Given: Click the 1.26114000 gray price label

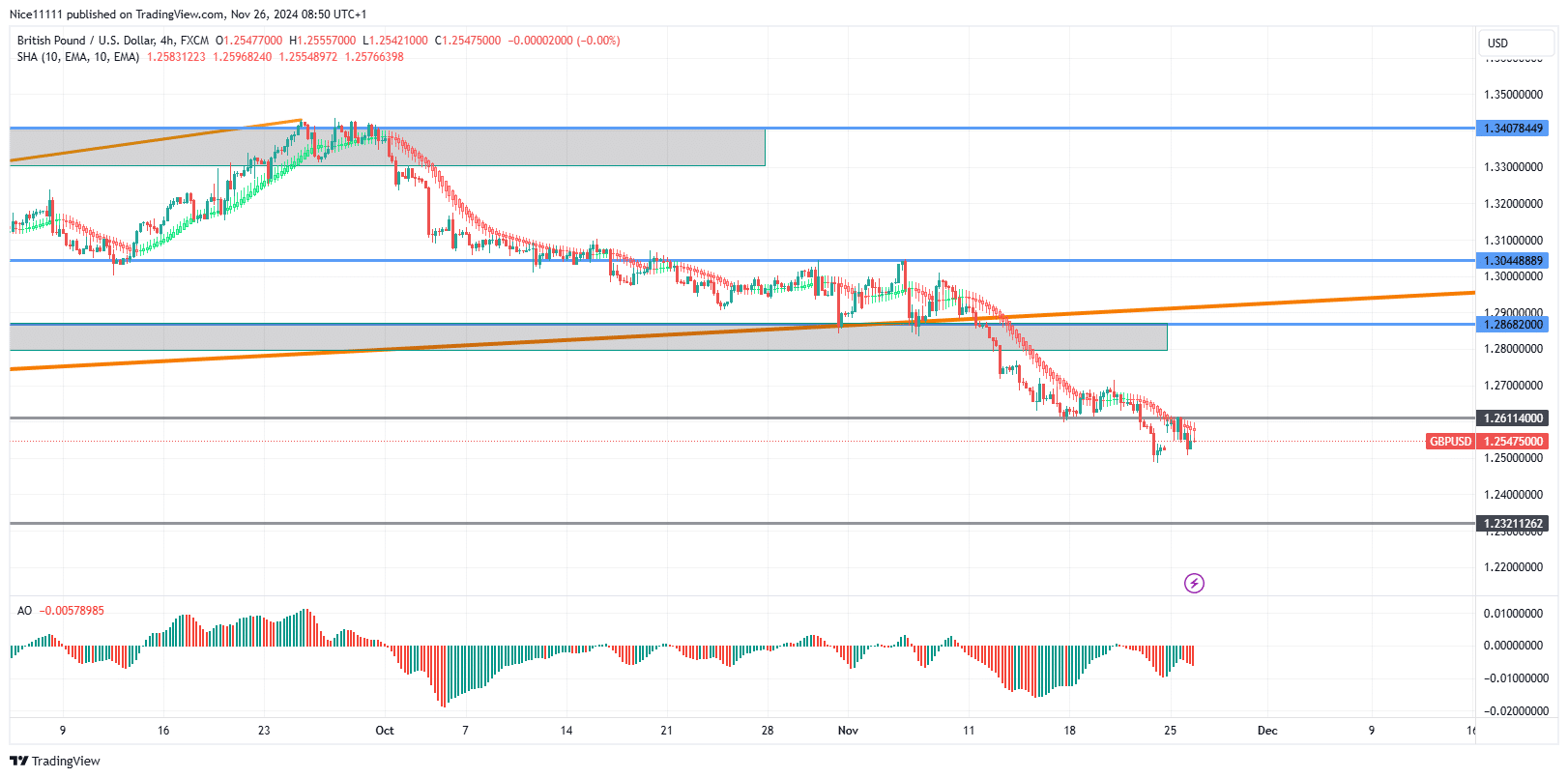Looking at the screenshot, I should [1513, 418].
